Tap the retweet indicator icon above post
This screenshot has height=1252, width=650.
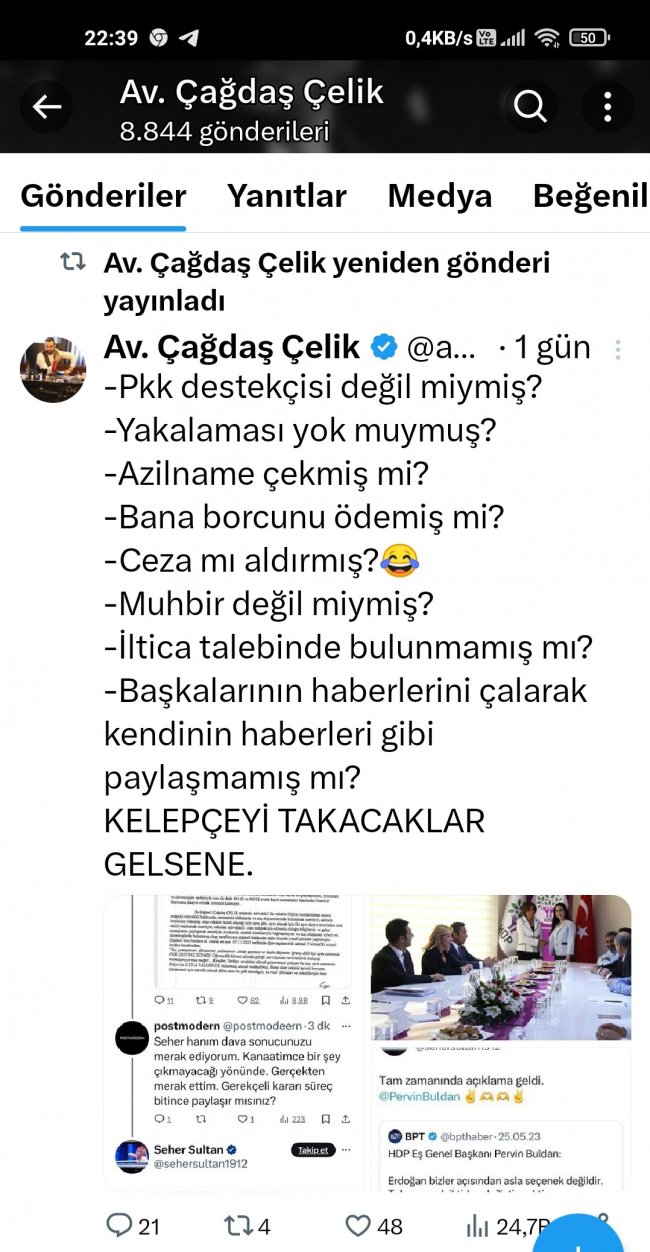[72, 262]
